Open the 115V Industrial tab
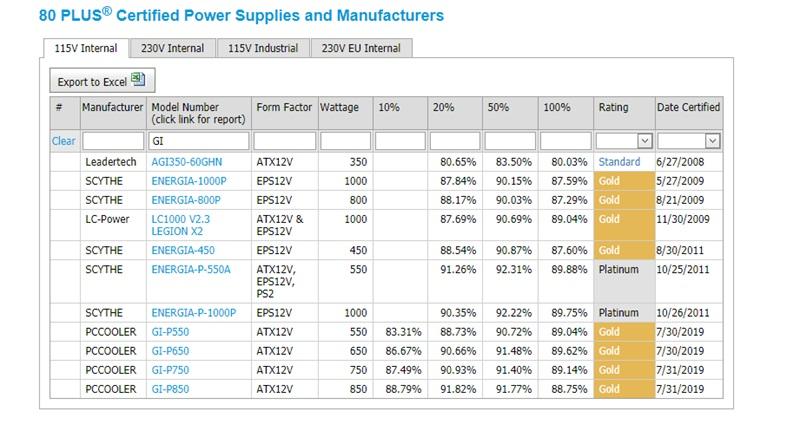 263,48
